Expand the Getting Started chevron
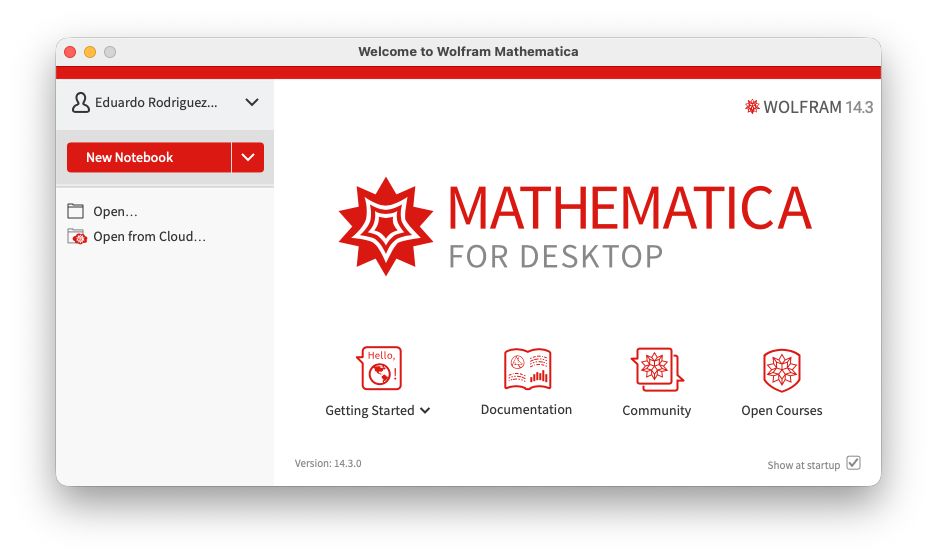The image size is (937, 560). coord(426,411)
